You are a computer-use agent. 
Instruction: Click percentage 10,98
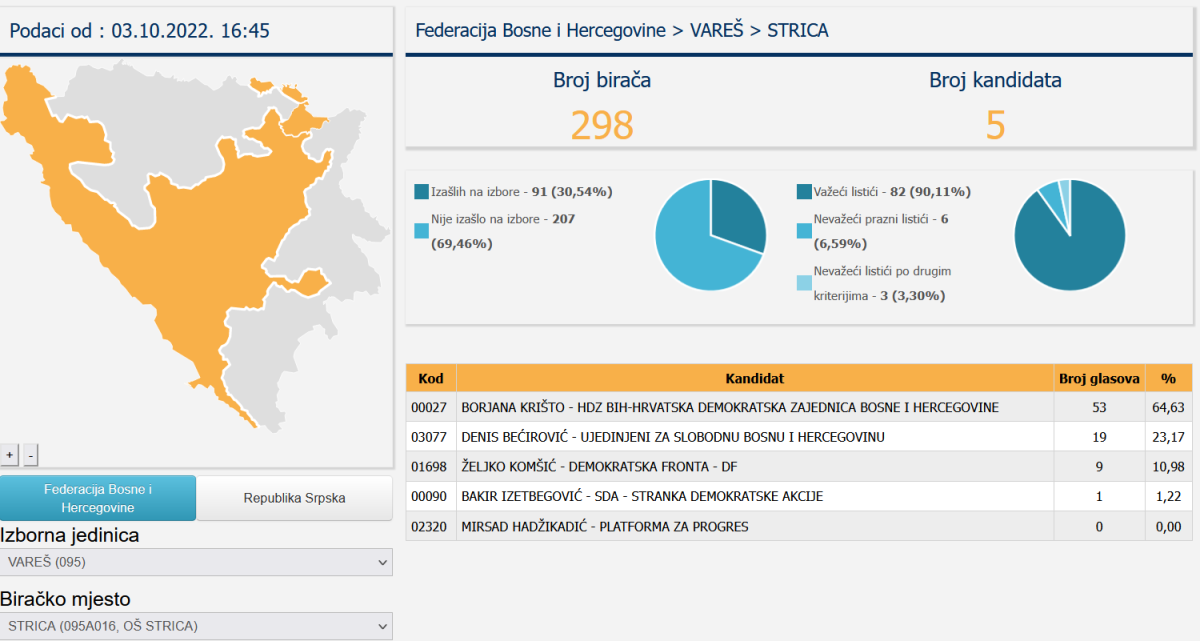tap(1168, 467)
